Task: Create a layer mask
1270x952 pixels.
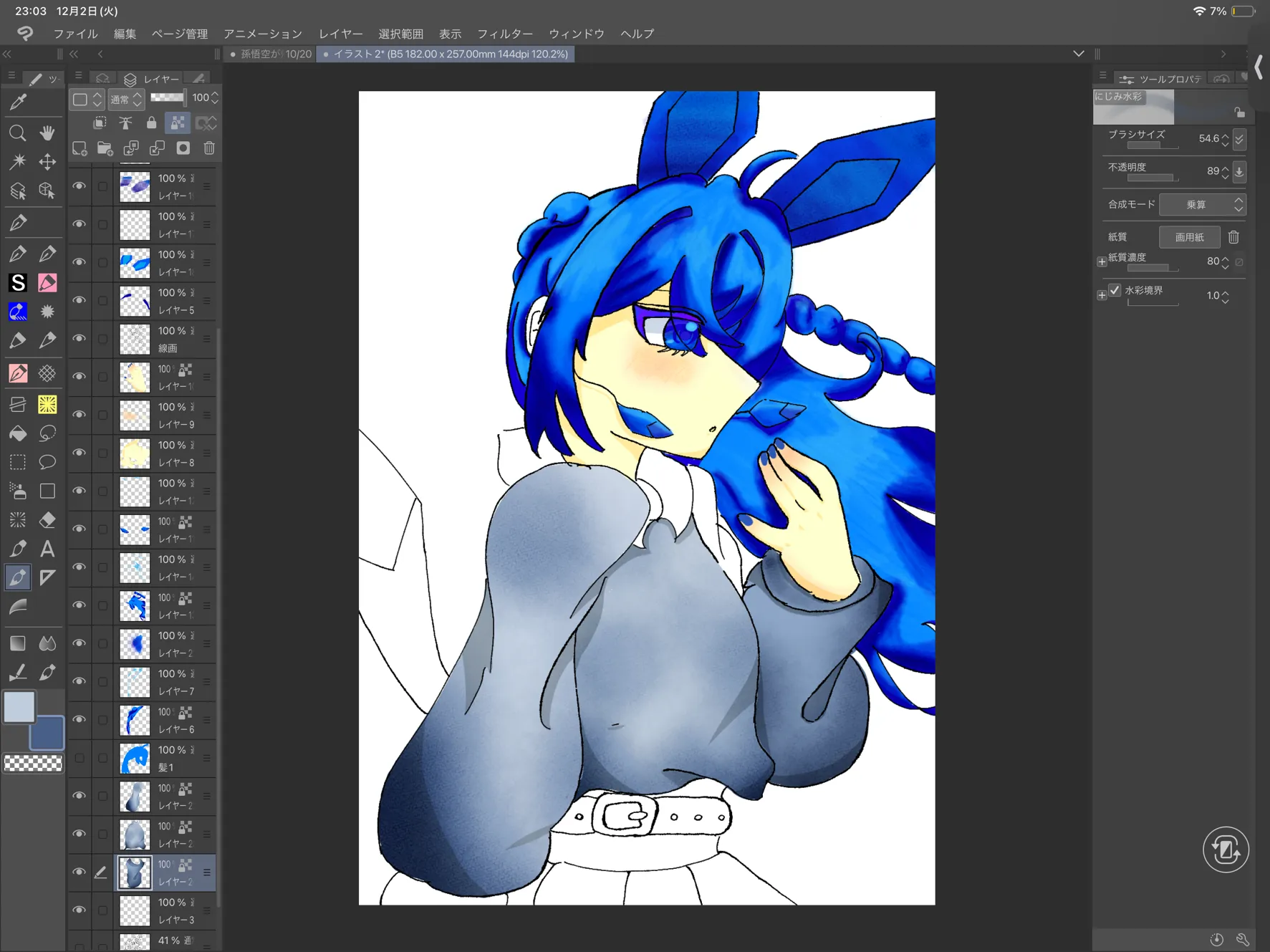Action: point(183,148)
